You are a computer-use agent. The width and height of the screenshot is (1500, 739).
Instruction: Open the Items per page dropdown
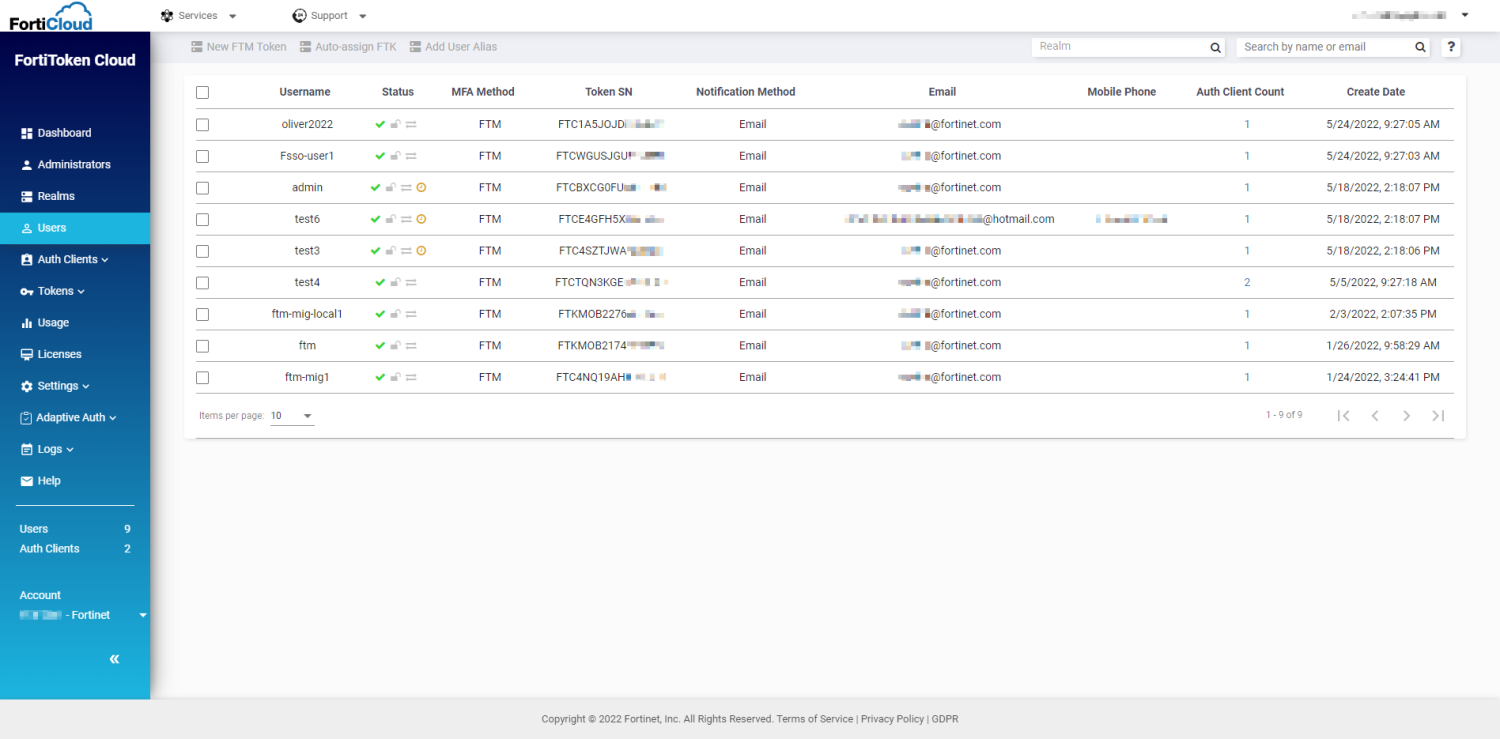point(292,415)
